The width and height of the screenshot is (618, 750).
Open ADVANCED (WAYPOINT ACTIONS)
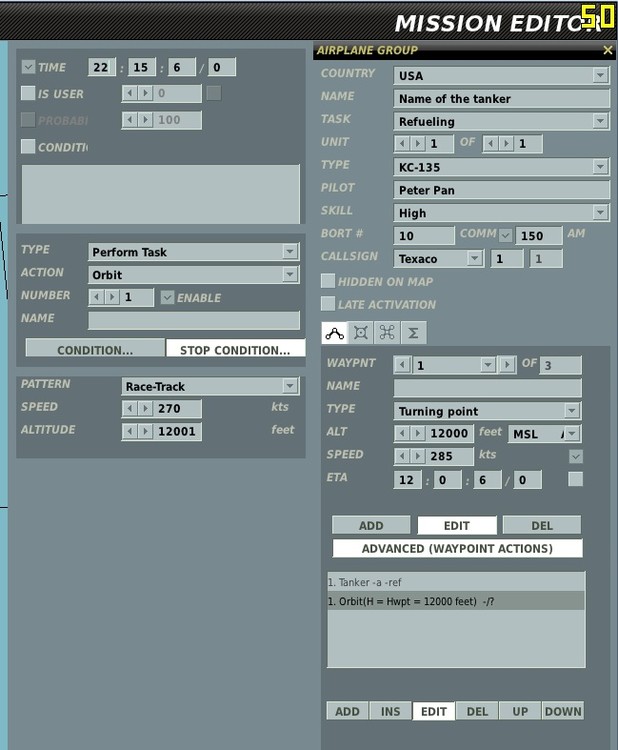[x=457, y=548]
